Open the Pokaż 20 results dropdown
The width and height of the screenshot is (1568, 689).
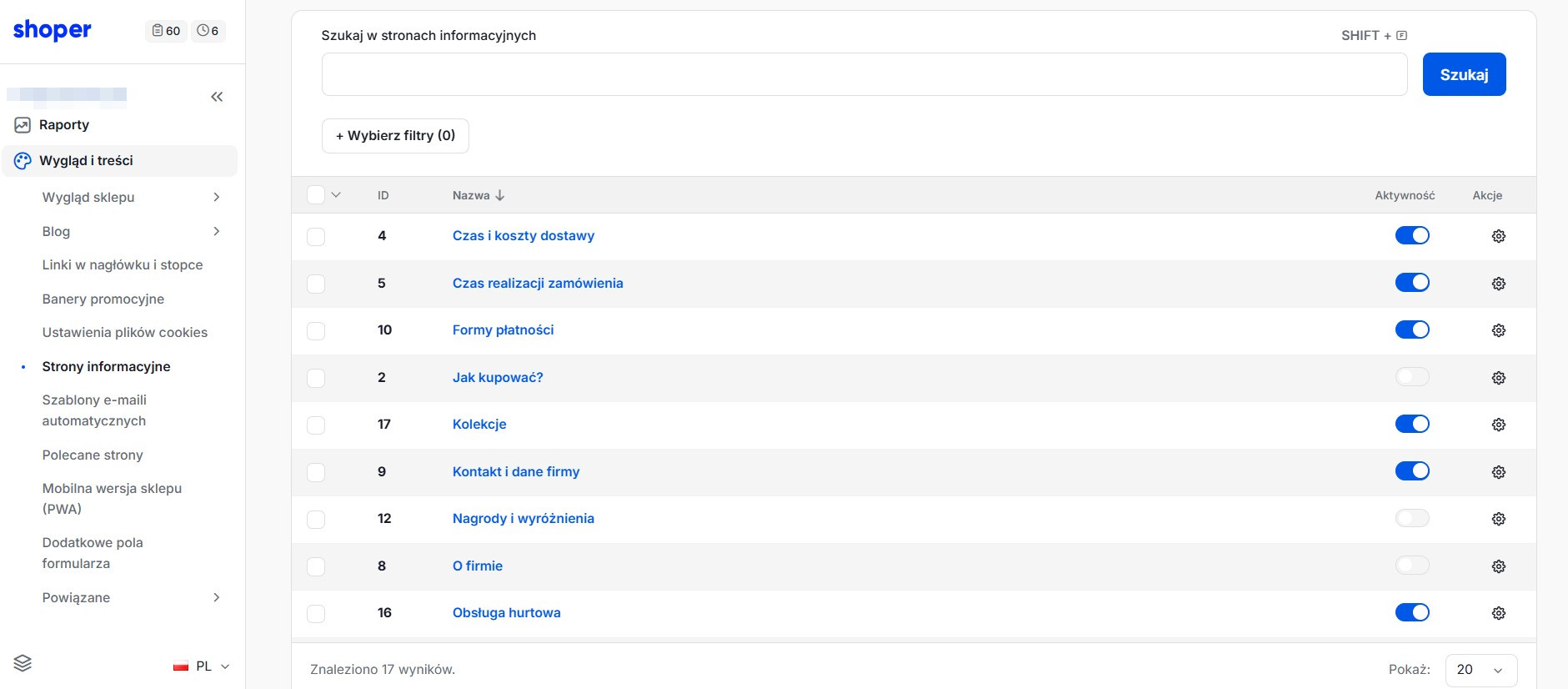[x=1480, y=670]
